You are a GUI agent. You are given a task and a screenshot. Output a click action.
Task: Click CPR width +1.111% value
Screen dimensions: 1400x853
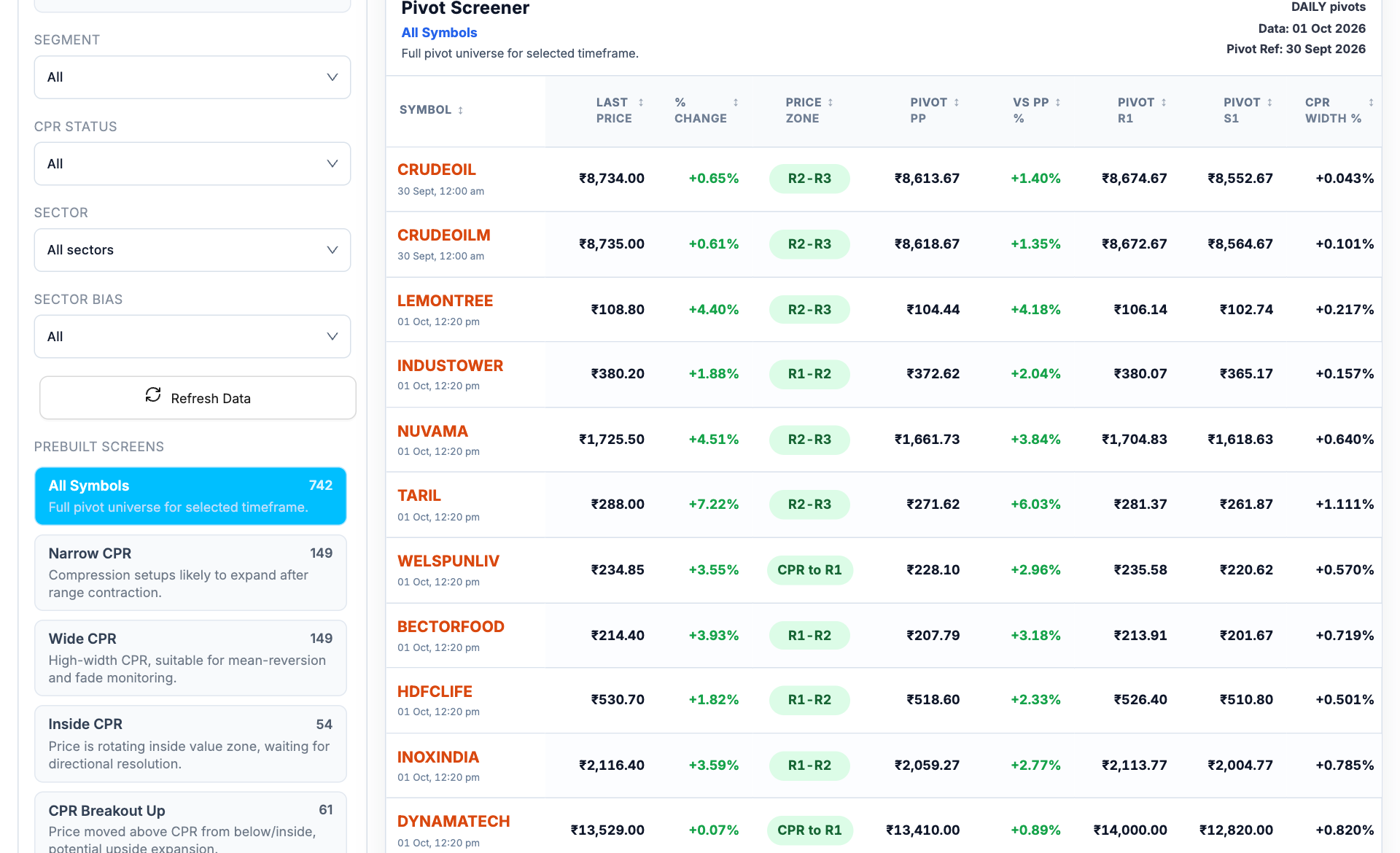(x=1345, y=505)
